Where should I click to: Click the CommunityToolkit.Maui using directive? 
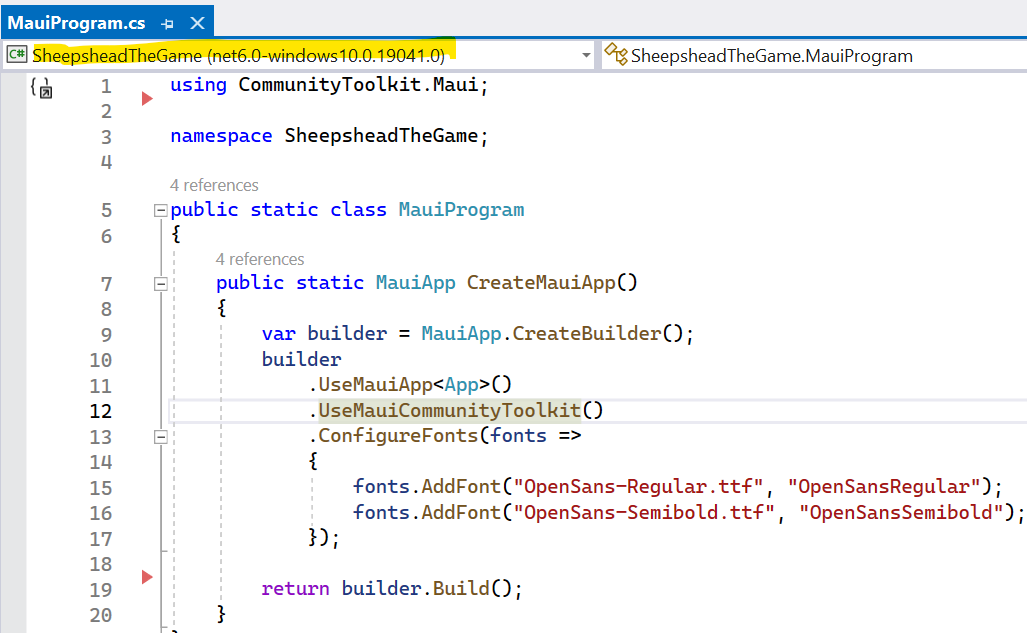click(x=358, y=85)
